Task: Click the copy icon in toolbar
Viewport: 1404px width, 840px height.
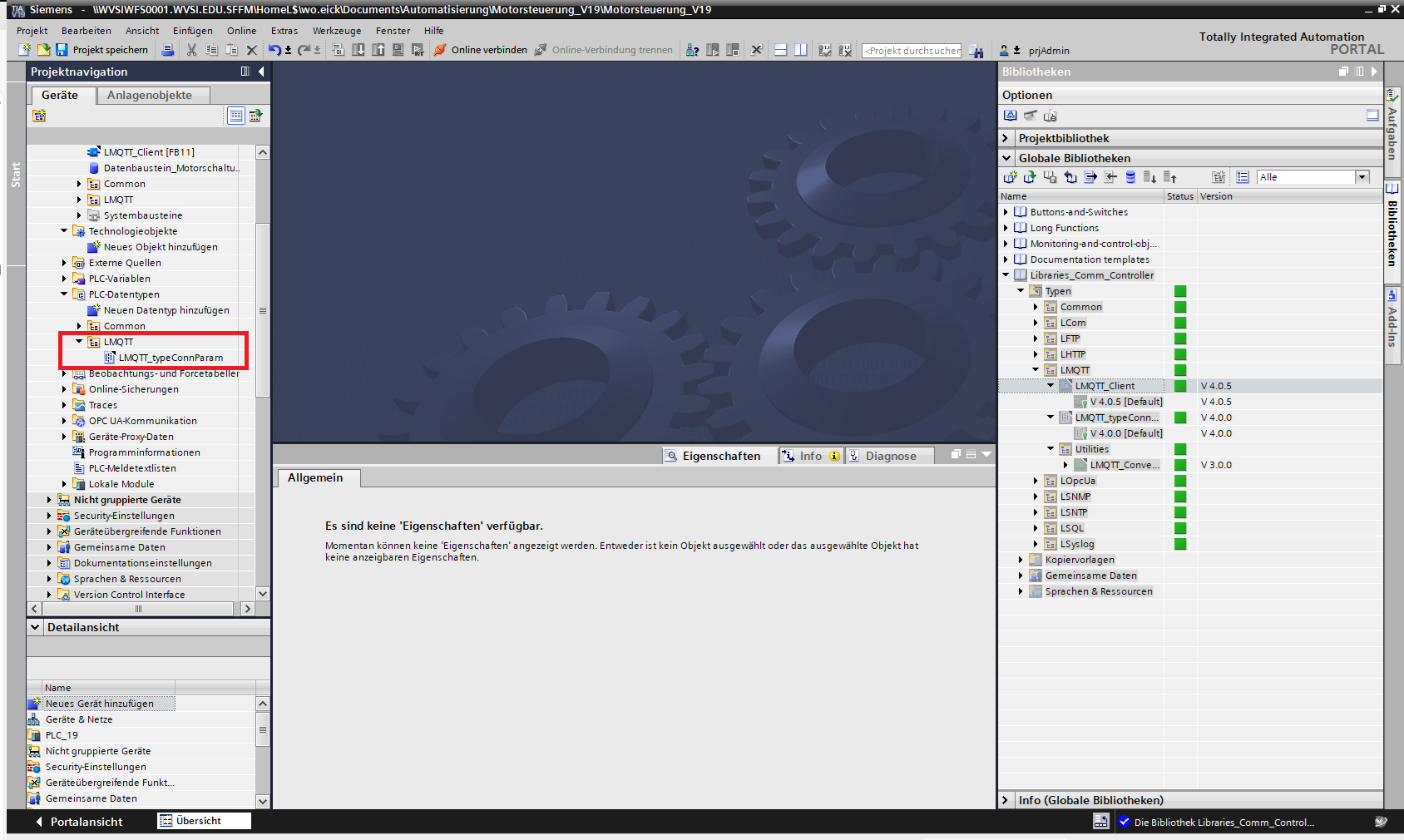Action: click(212, 50)
